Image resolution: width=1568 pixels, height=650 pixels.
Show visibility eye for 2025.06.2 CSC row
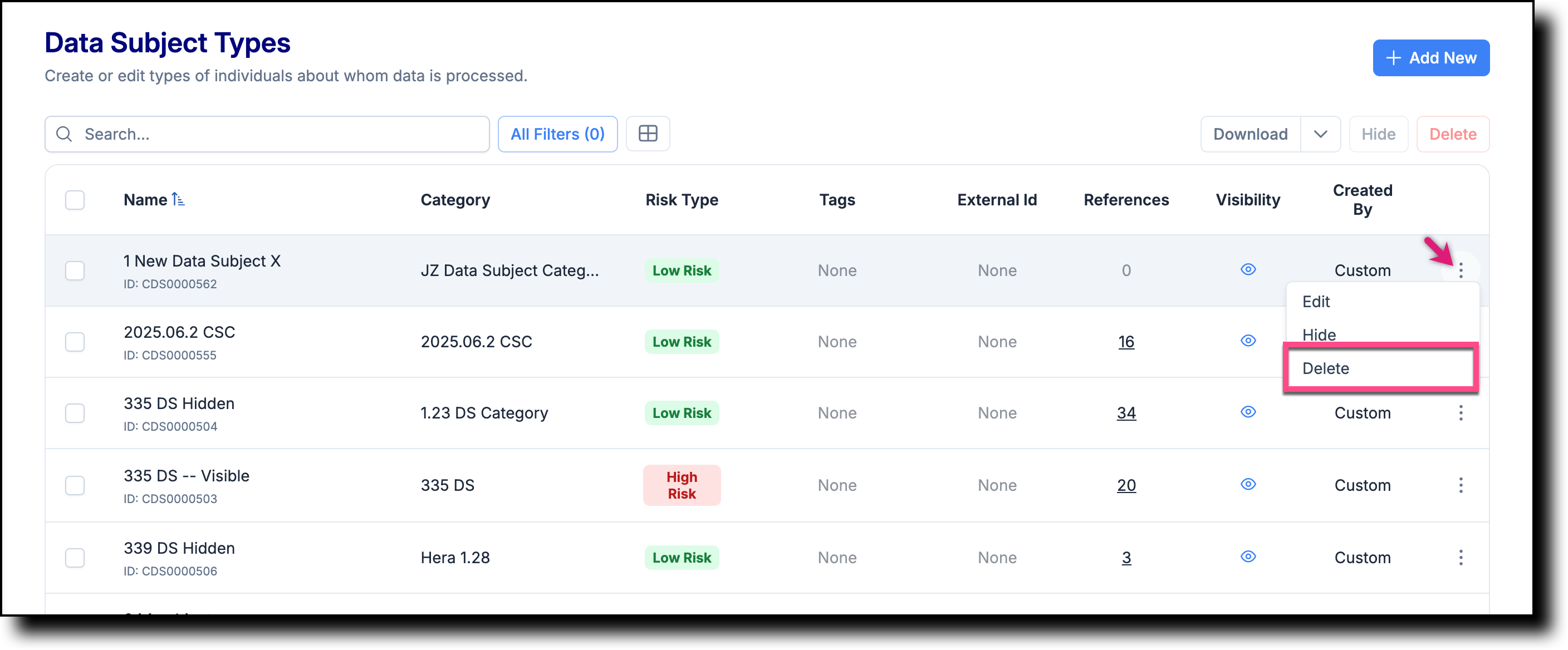1248,341
